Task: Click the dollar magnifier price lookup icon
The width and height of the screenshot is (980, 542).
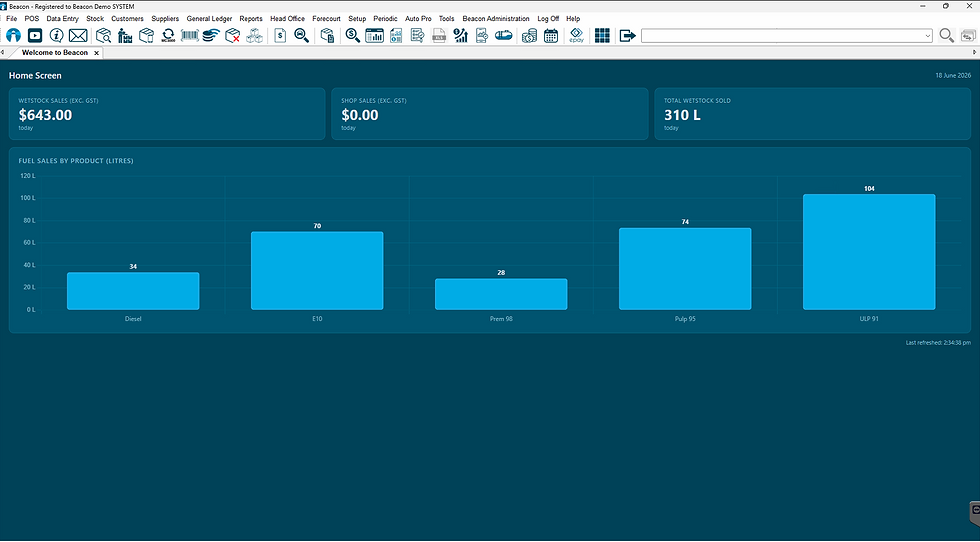Action: pos(352,36)
